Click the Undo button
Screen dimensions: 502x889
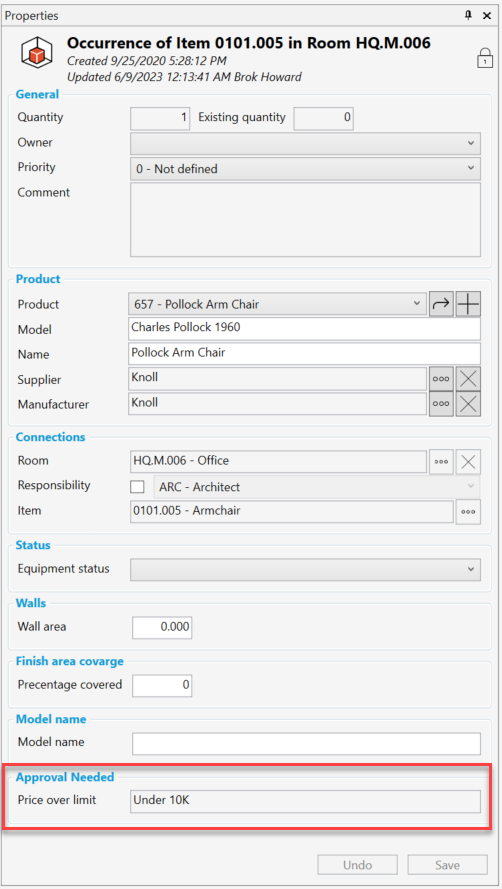[357, 865]
